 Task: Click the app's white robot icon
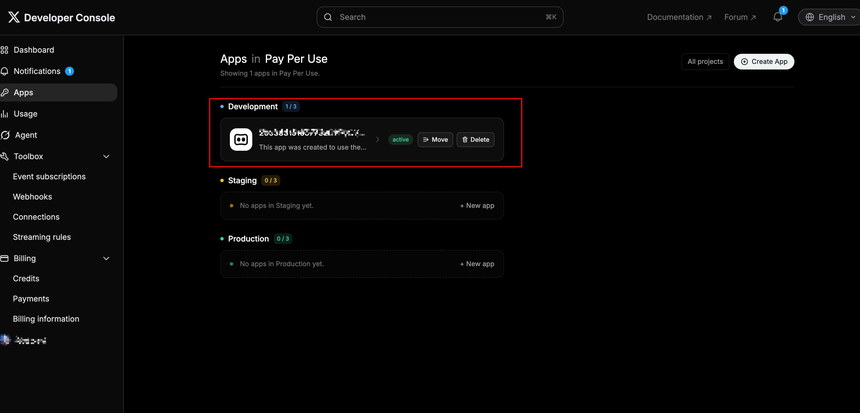pyautogui.click(x=241, y=139)
